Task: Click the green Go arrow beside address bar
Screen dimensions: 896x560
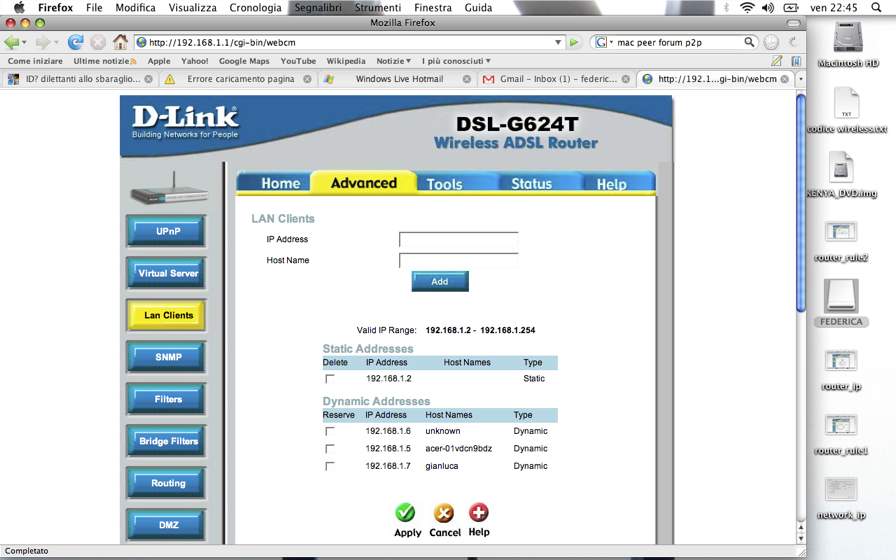Action: [574, 42]
